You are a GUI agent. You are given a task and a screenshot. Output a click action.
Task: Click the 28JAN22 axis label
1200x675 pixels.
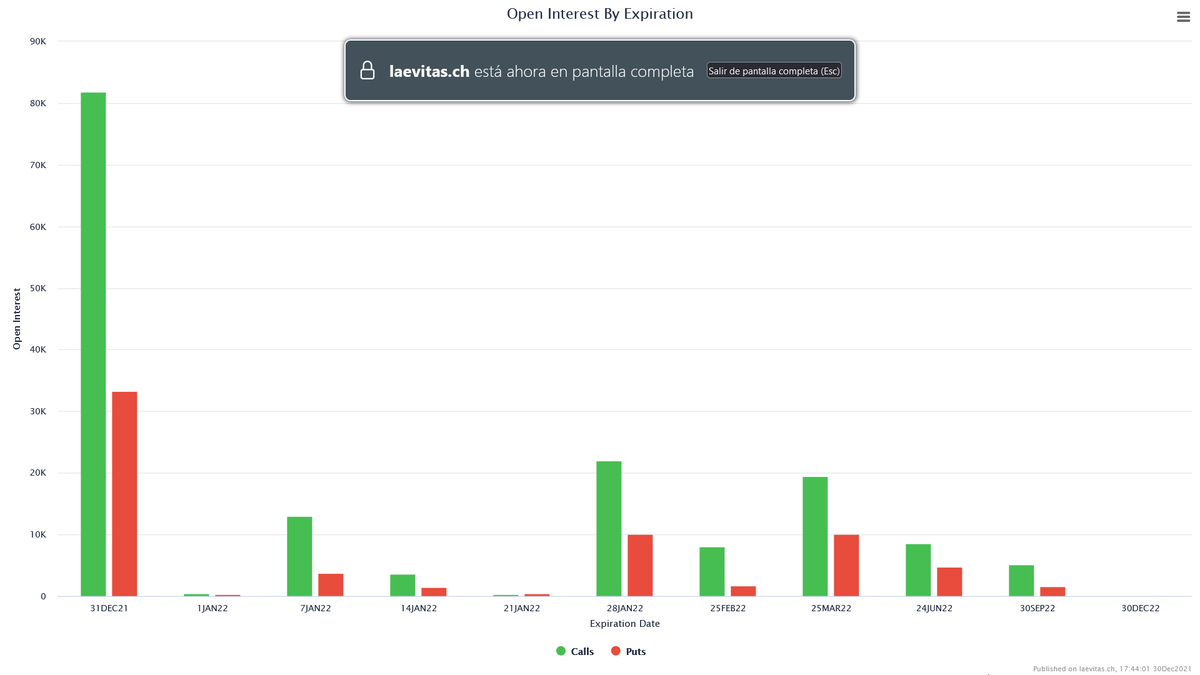click(624, 608)
